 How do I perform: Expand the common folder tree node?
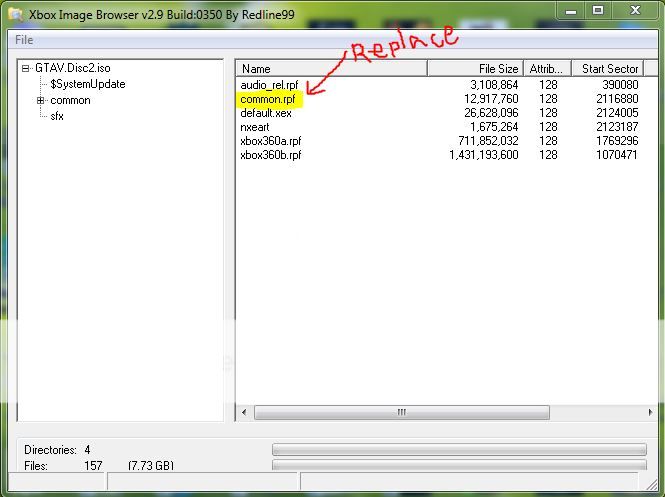[x=41, y=101]
